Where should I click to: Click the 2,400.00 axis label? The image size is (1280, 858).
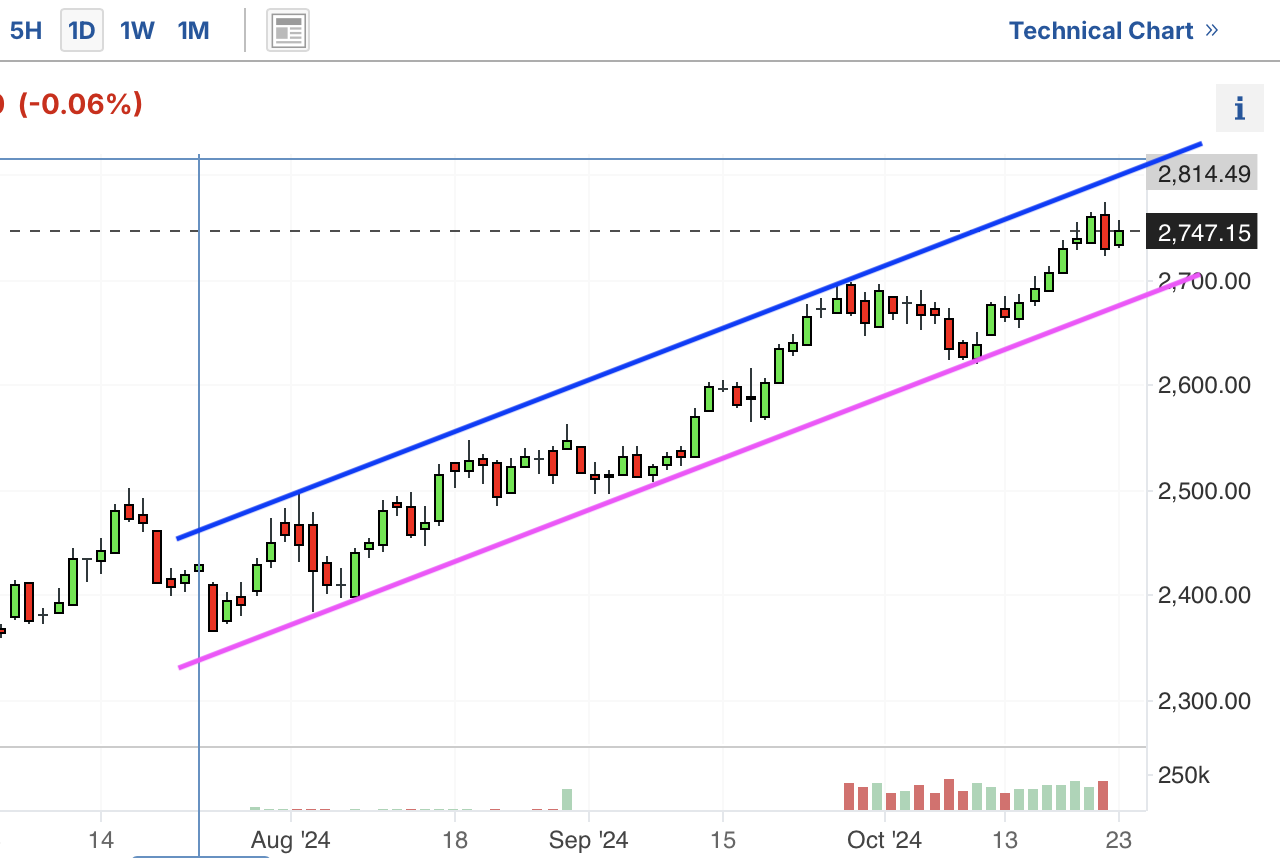click(x=1204, y=595)
